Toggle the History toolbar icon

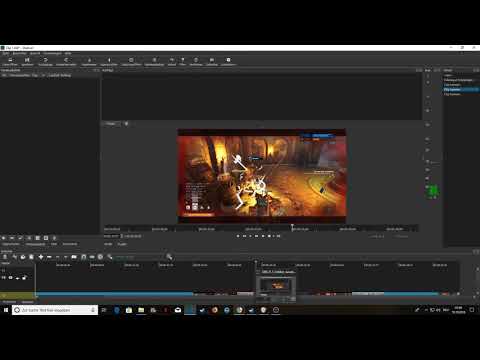pyautogui.click(x=172, y=61)
